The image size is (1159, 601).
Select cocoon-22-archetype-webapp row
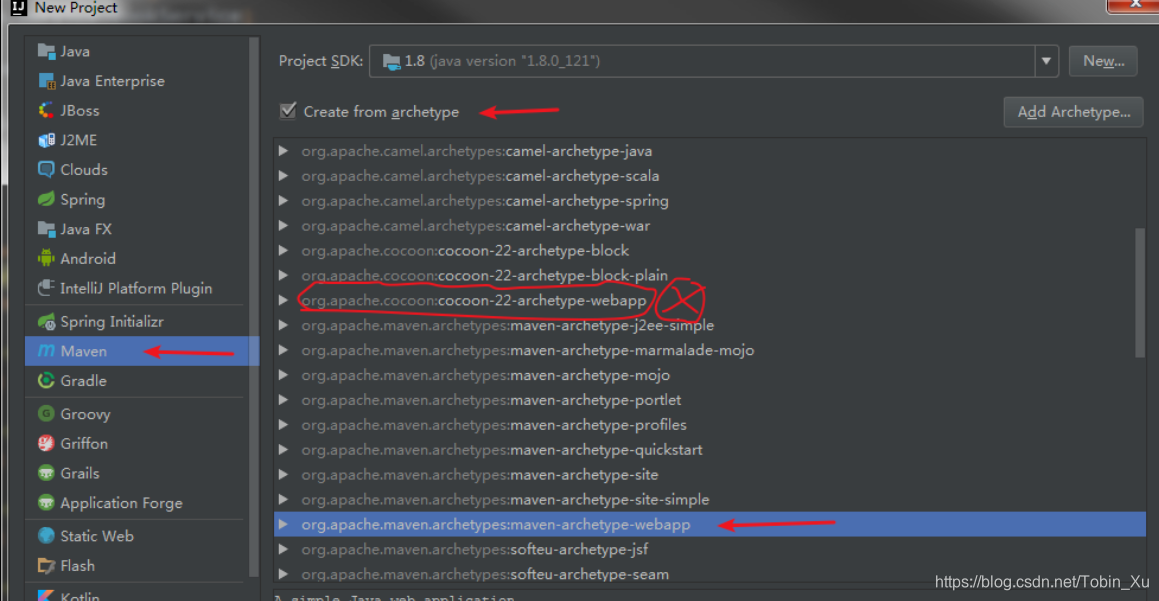pos(710,300)
